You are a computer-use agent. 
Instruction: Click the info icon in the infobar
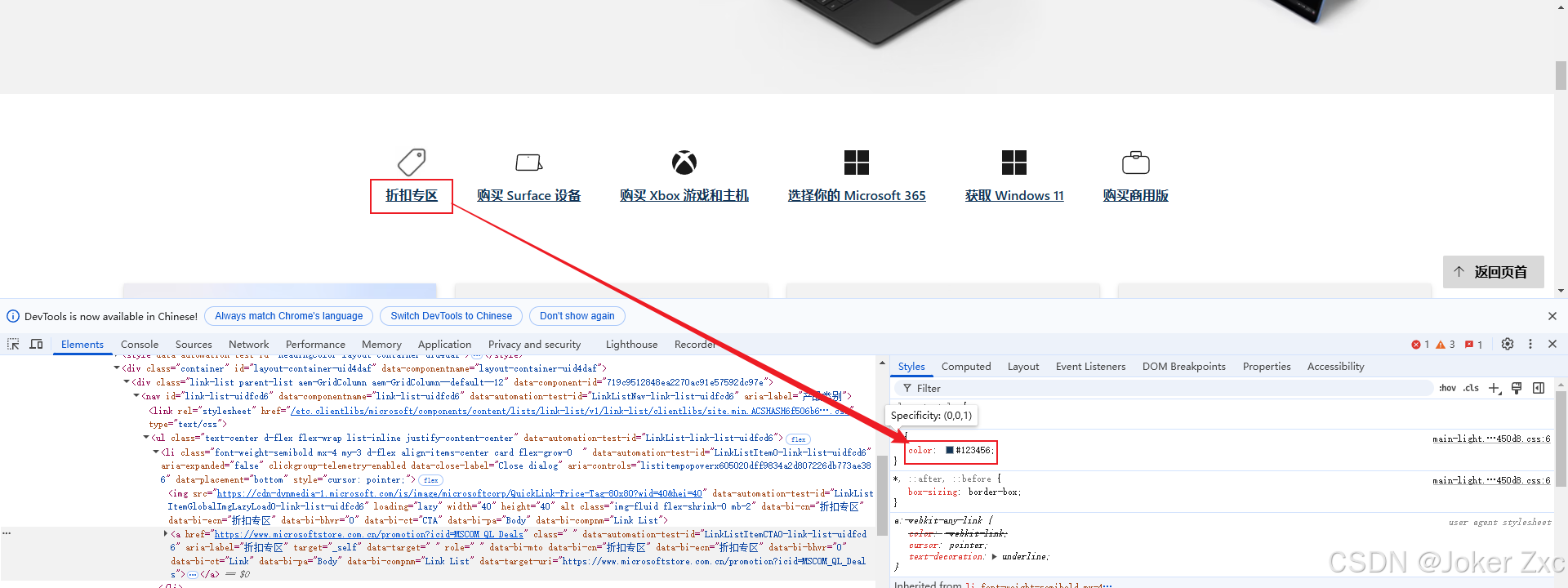pyautogui.click(x=13, y=316)
